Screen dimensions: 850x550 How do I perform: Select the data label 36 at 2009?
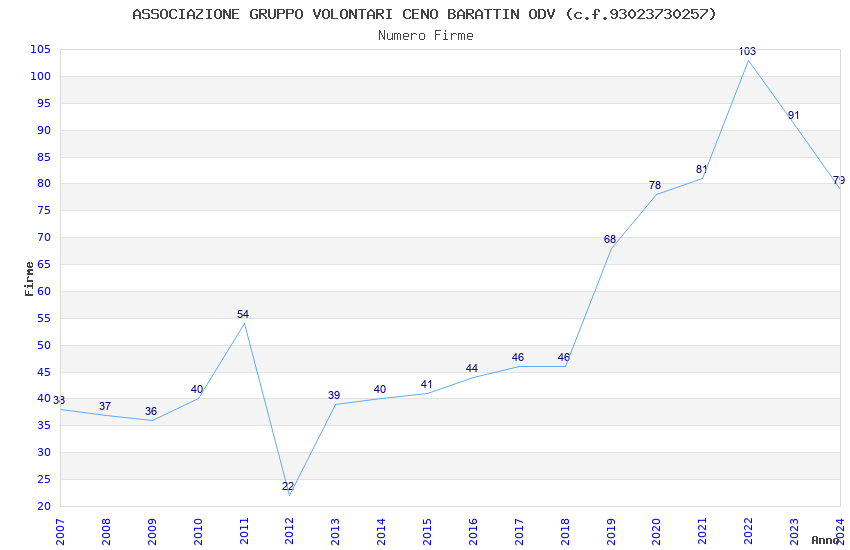point(151,411)
